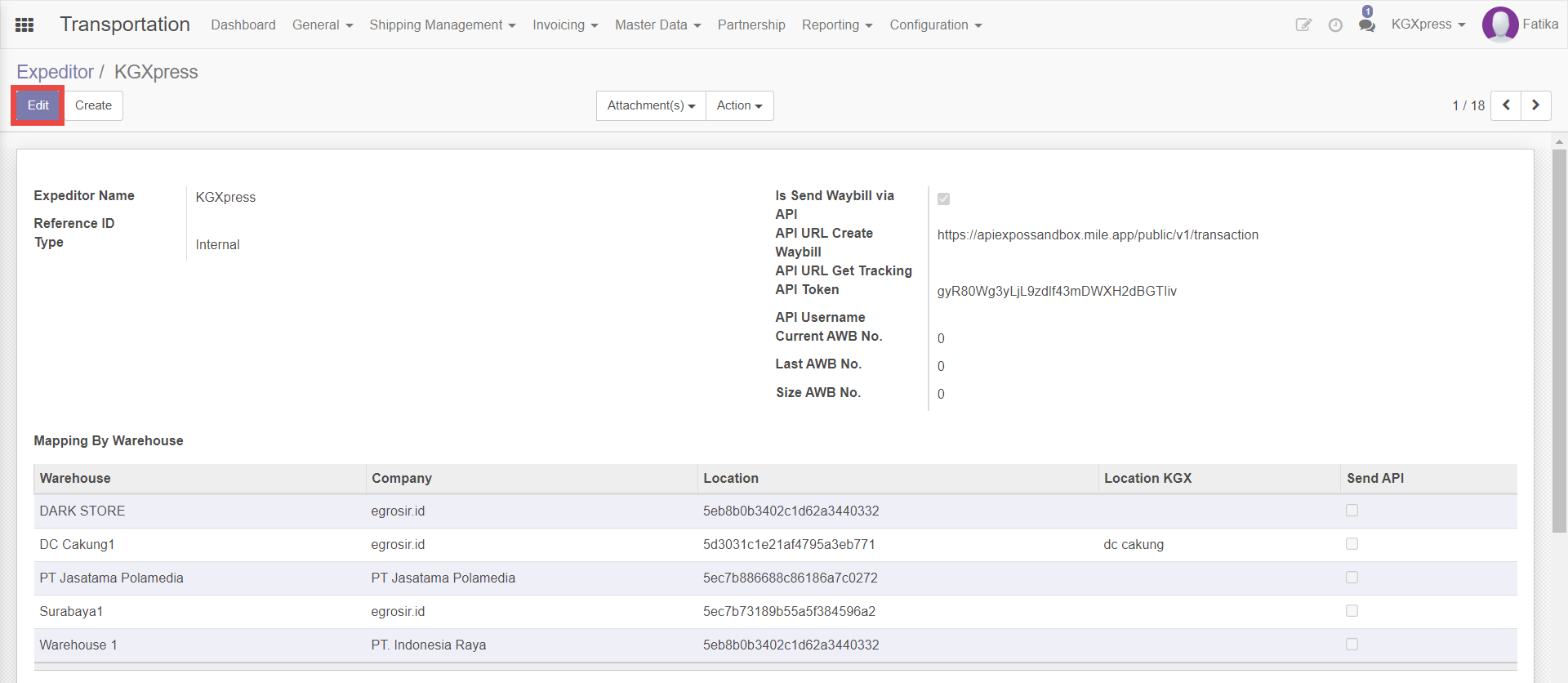This screenshot has width=1568, height=683.
Task: Click Last AWB No. value 0
Action: point(941,366)
